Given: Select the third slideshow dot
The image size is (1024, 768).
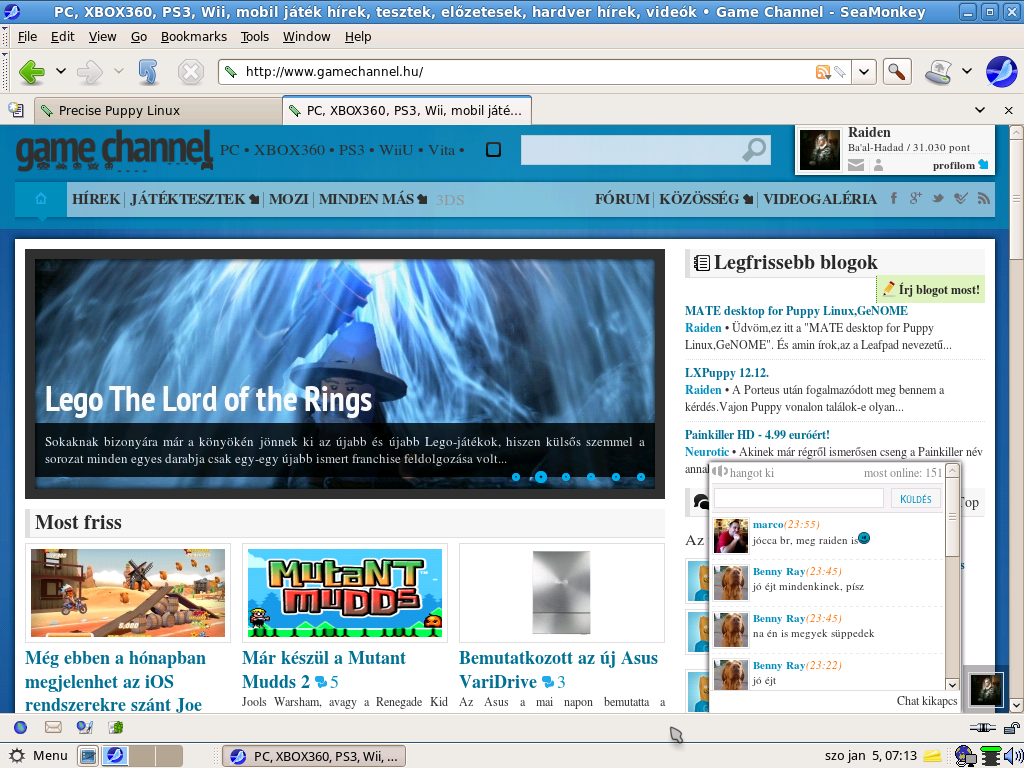Looking at the screenshot, I should pos(566,477).
